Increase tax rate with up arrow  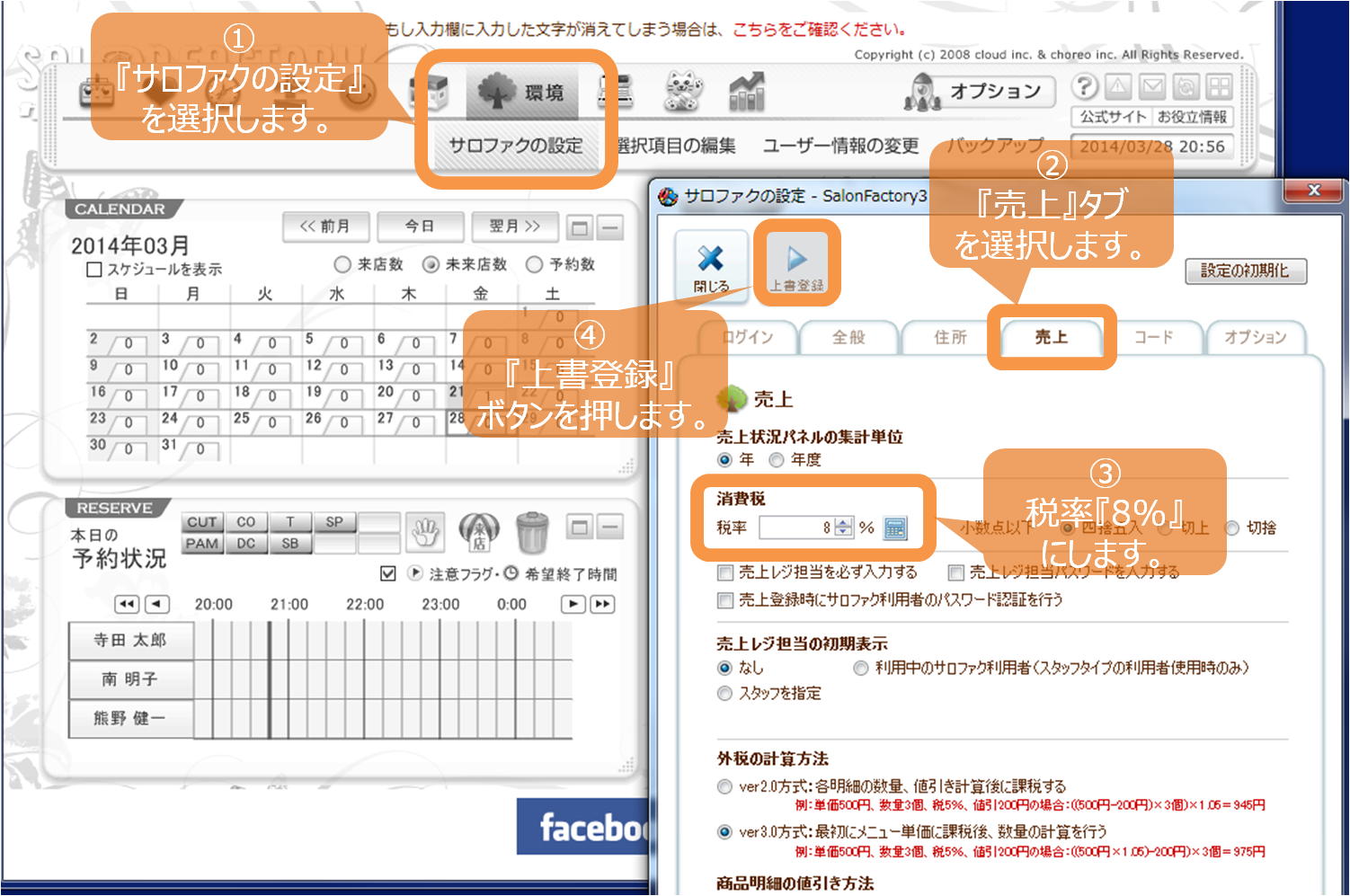click(x=843, y=523)
